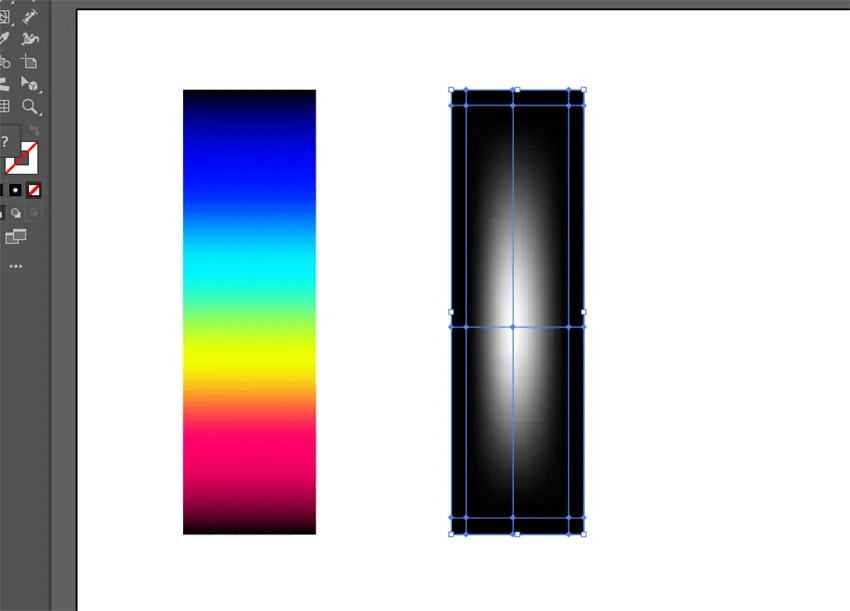Select the Artboard tool
Viewport: 850px width, 611px height.
[x=30, y=62]
